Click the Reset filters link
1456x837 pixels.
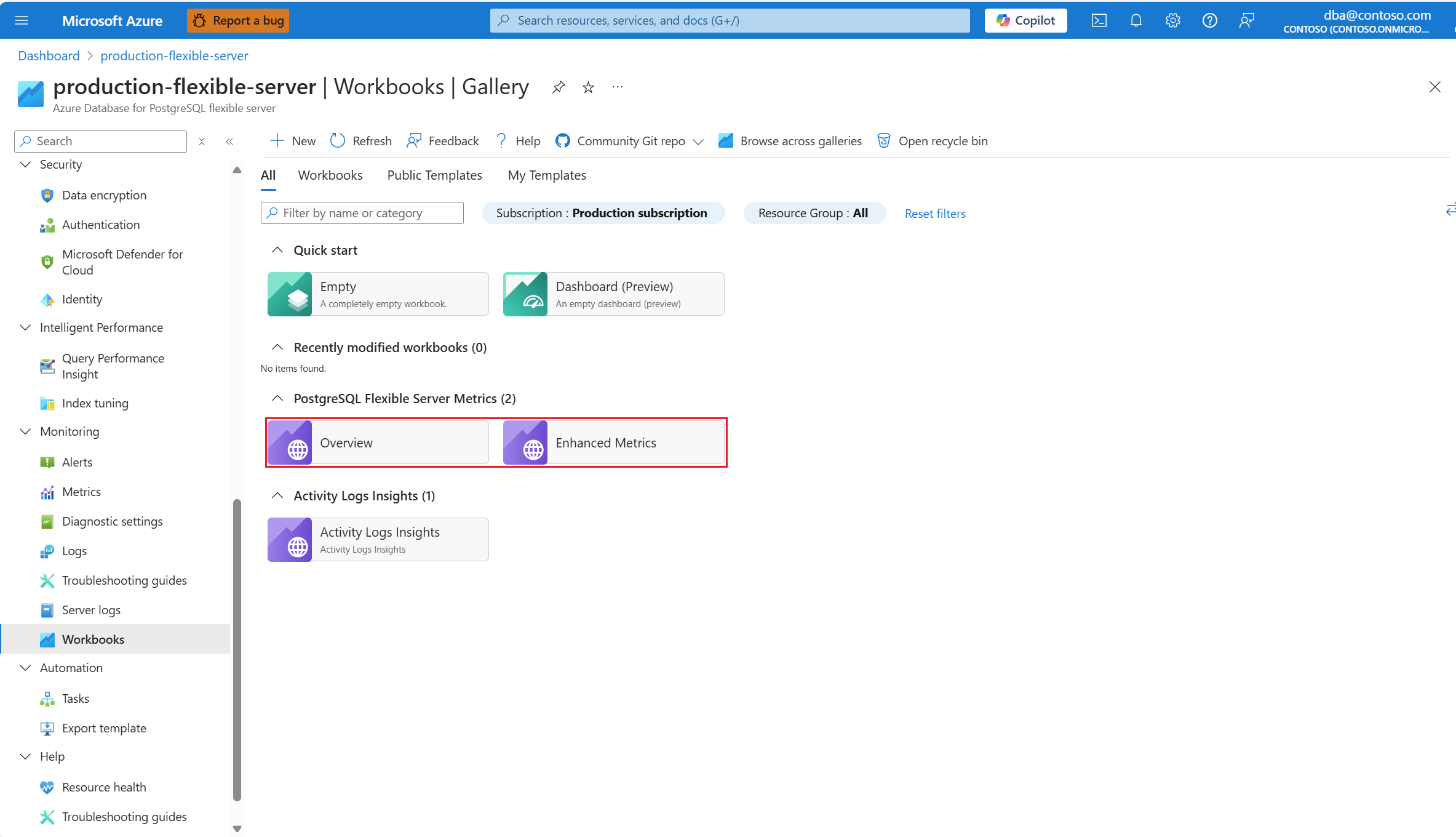coord(934,214)
